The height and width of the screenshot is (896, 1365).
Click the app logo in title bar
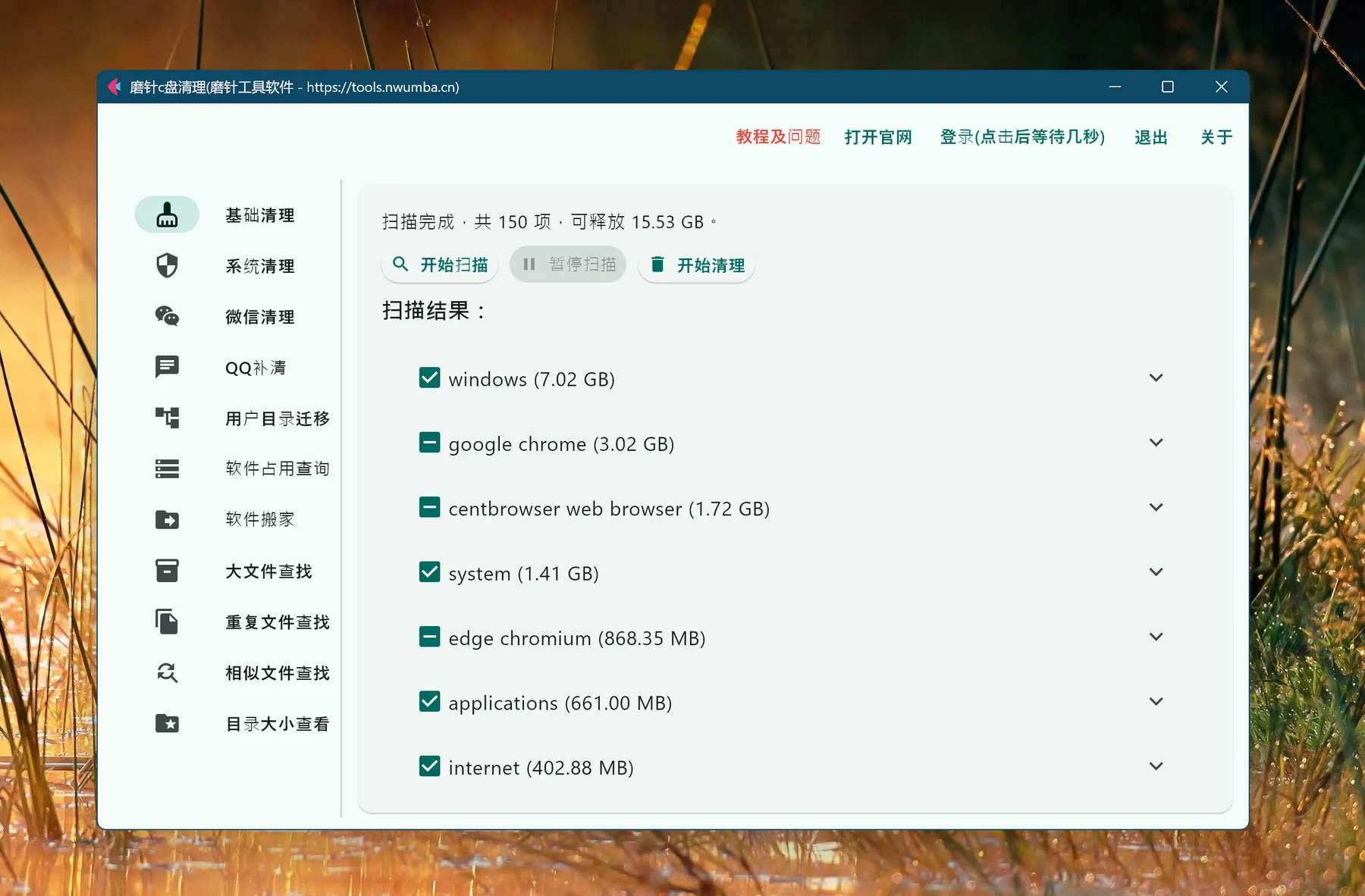[115, 86]
